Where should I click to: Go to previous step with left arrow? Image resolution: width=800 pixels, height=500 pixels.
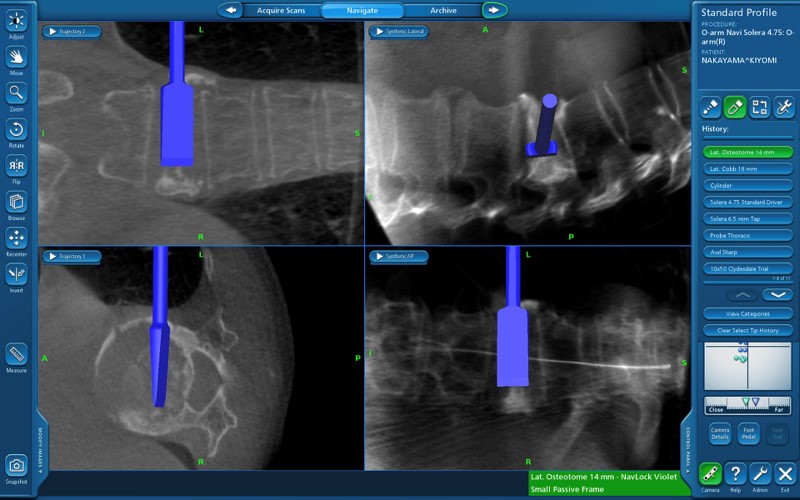(x=231, y=10)
